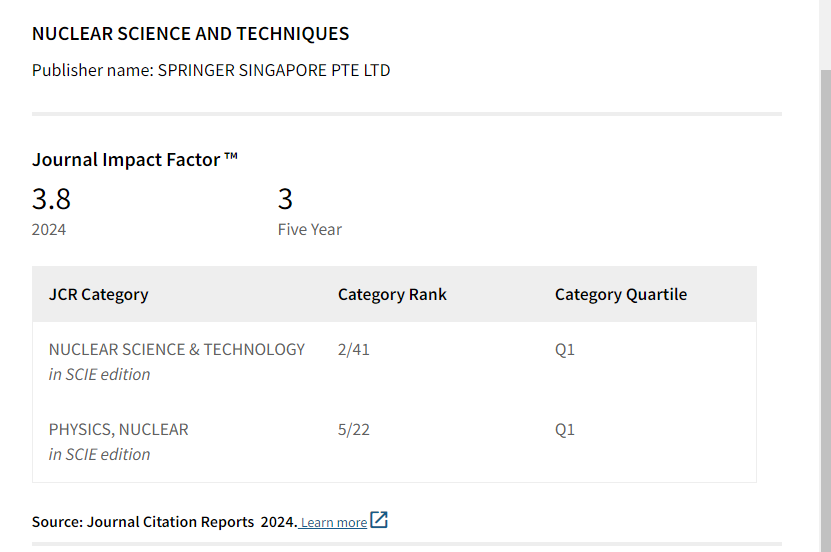Open the external link icon beside Learn more
This screenshot has width=831, height=552.
(379, 520)
